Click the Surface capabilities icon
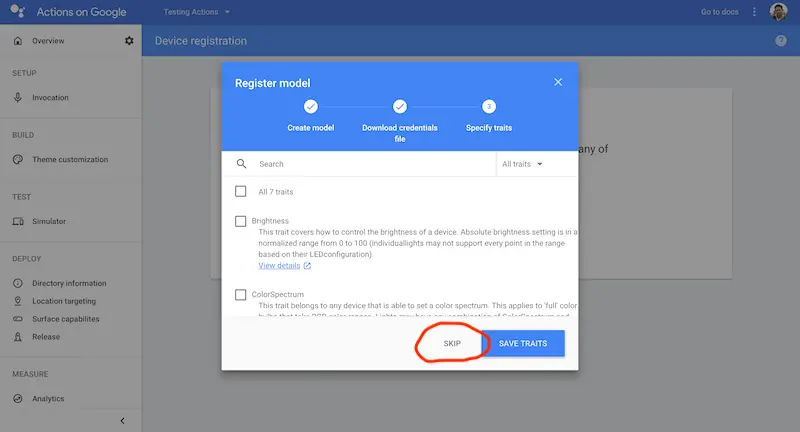 18,319
